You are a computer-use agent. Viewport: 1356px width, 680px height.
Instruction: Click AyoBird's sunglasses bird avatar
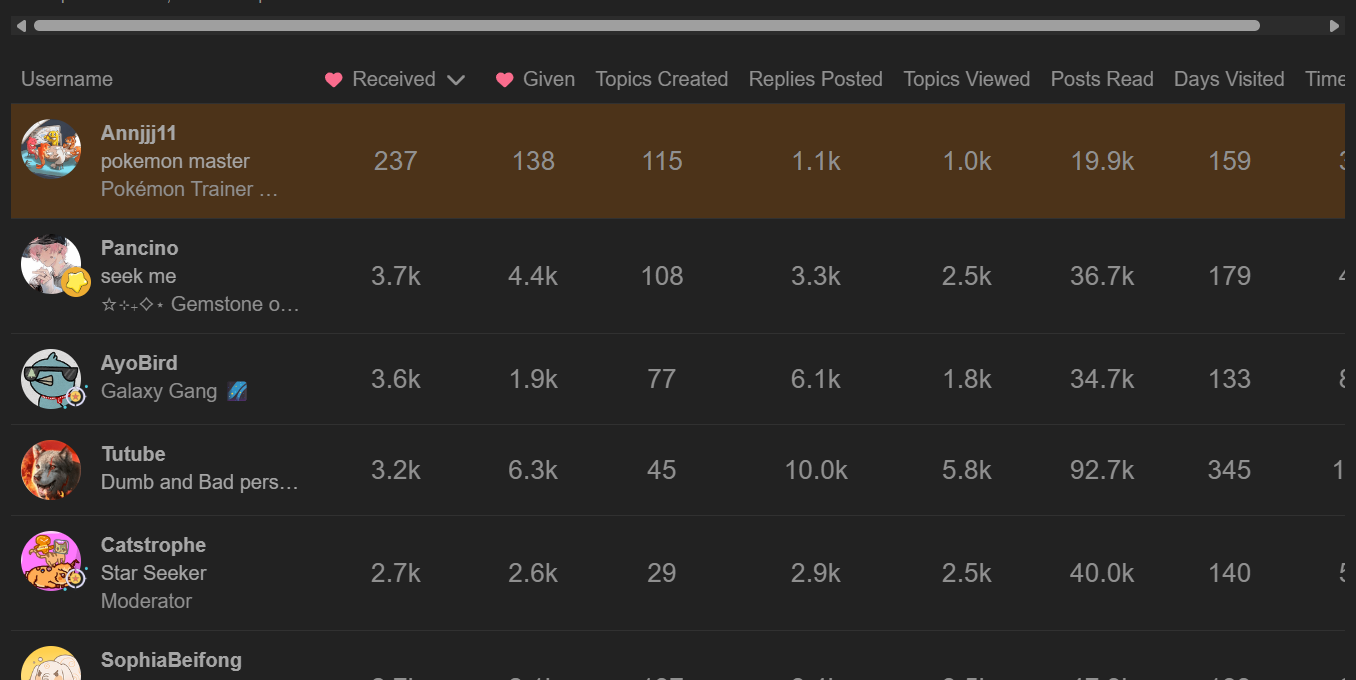coord(51,379)
